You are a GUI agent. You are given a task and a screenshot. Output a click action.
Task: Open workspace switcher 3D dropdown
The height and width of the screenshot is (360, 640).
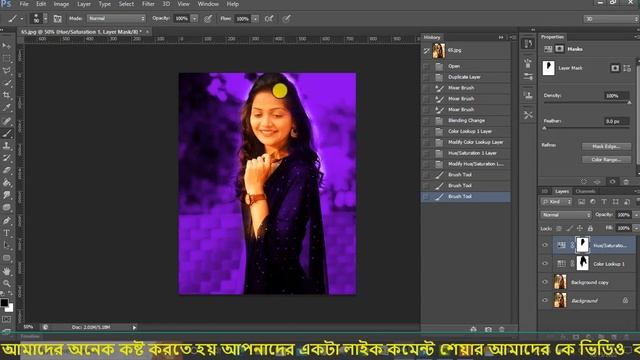[611, 19]
